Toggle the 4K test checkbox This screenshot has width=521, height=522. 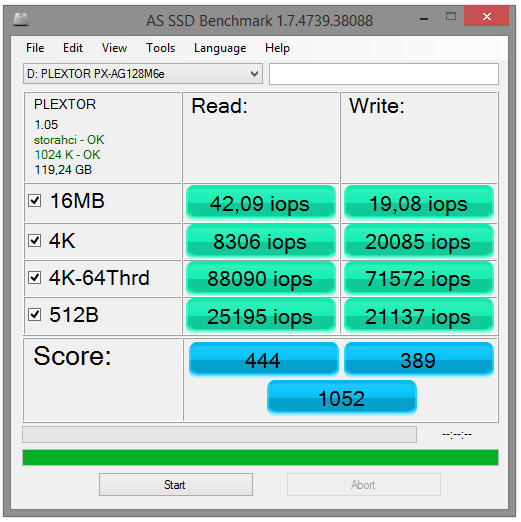[x=35, y=240]
